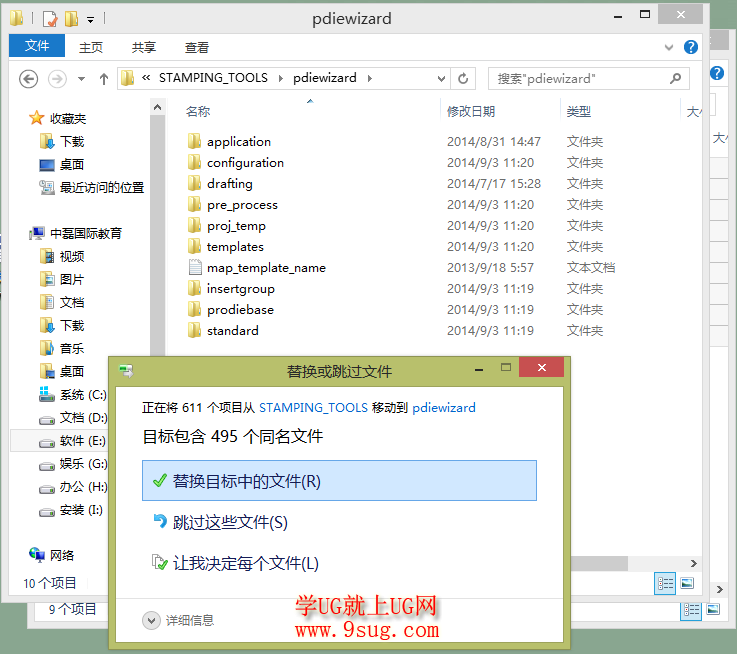Sort by the 名称 column header

[x=198, y=111]
